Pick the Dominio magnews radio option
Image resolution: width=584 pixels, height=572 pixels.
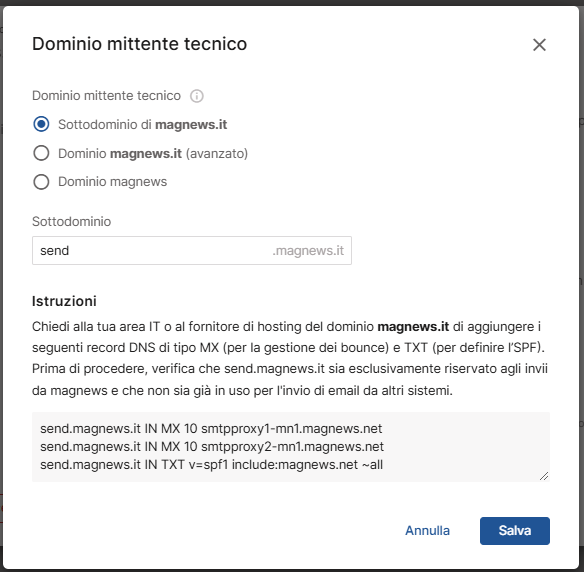41,182
